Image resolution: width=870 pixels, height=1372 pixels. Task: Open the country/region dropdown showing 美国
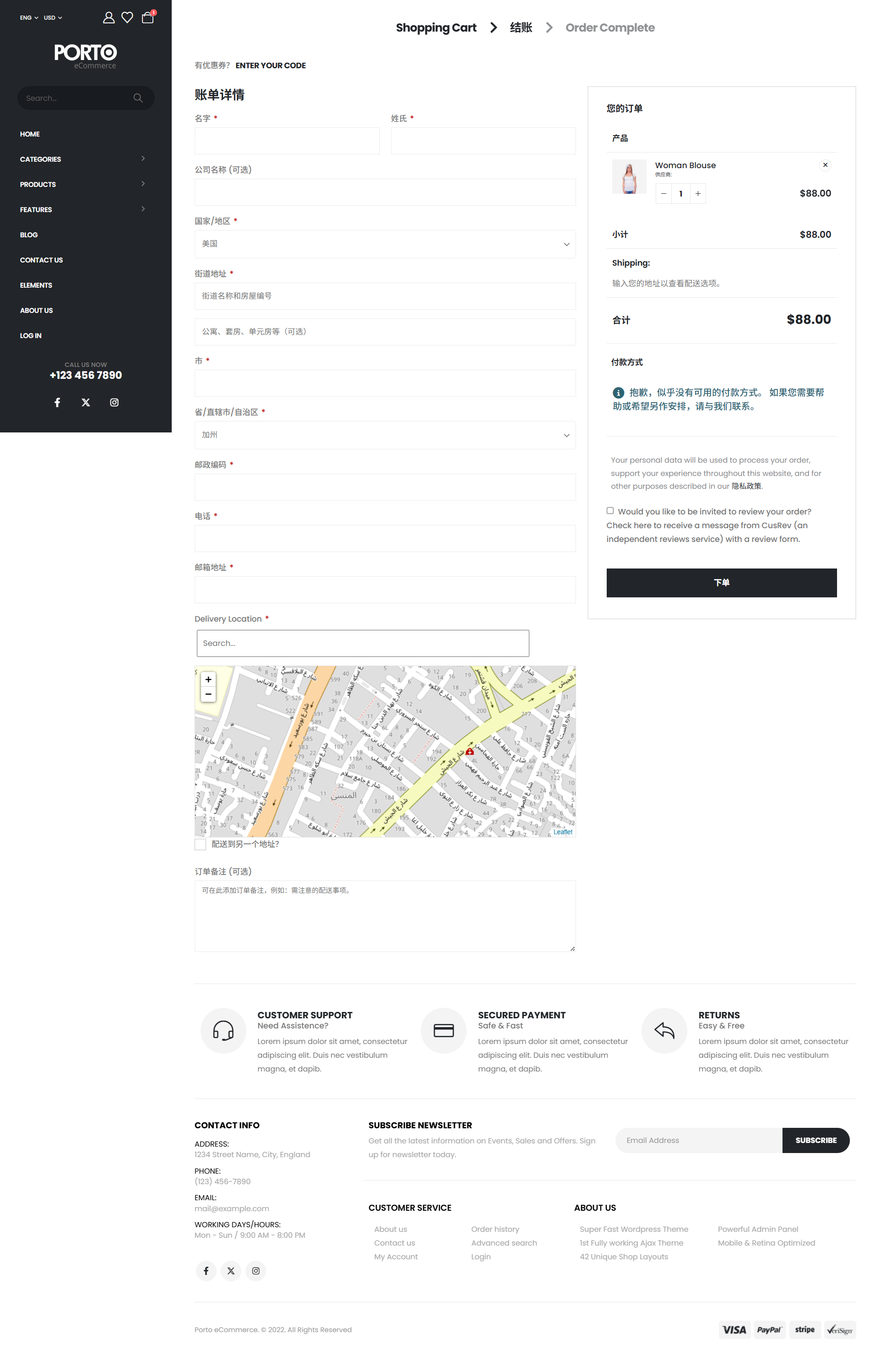[385, 244]
